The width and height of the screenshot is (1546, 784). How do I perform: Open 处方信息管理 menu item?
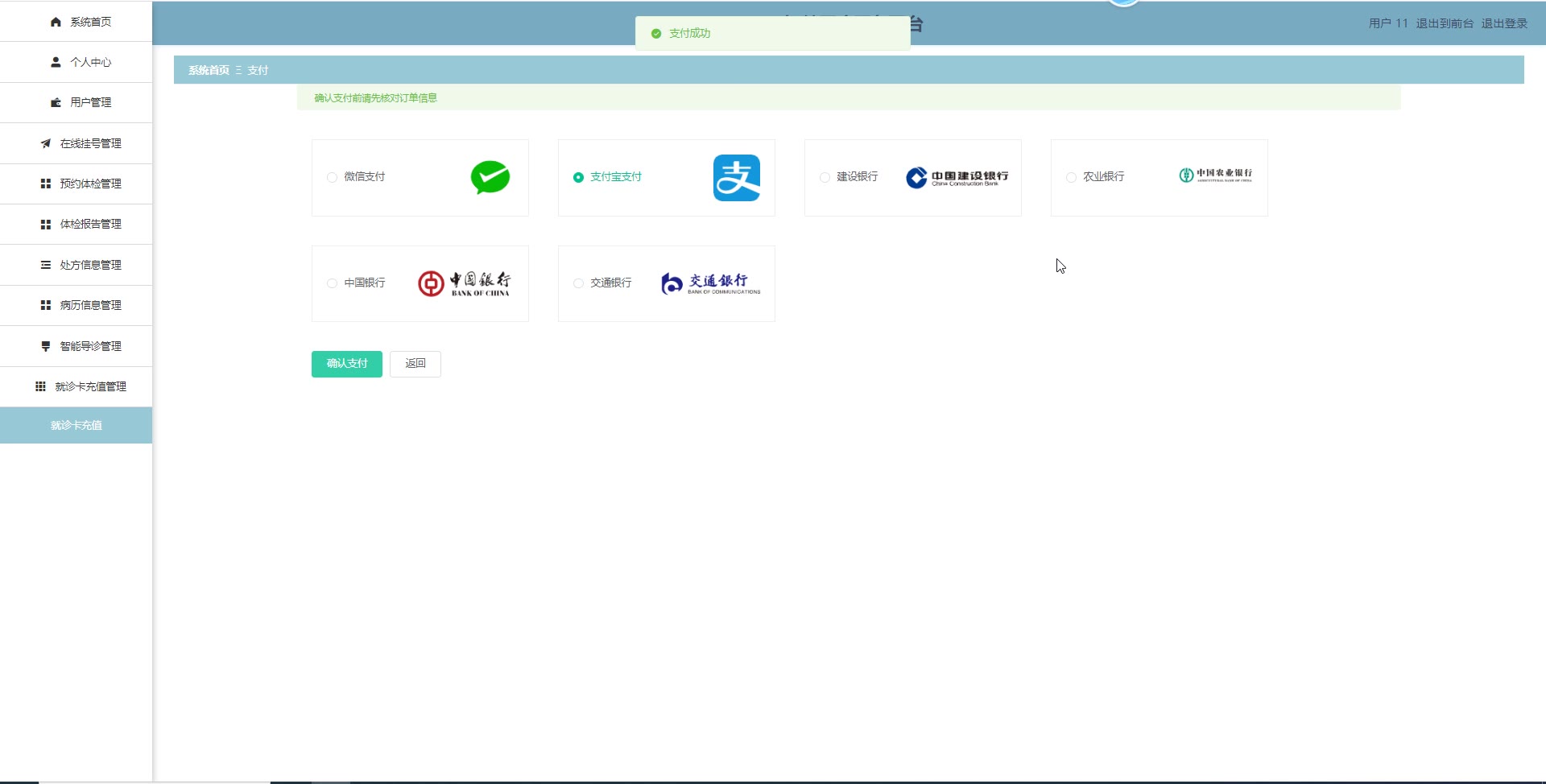point(76,265)
